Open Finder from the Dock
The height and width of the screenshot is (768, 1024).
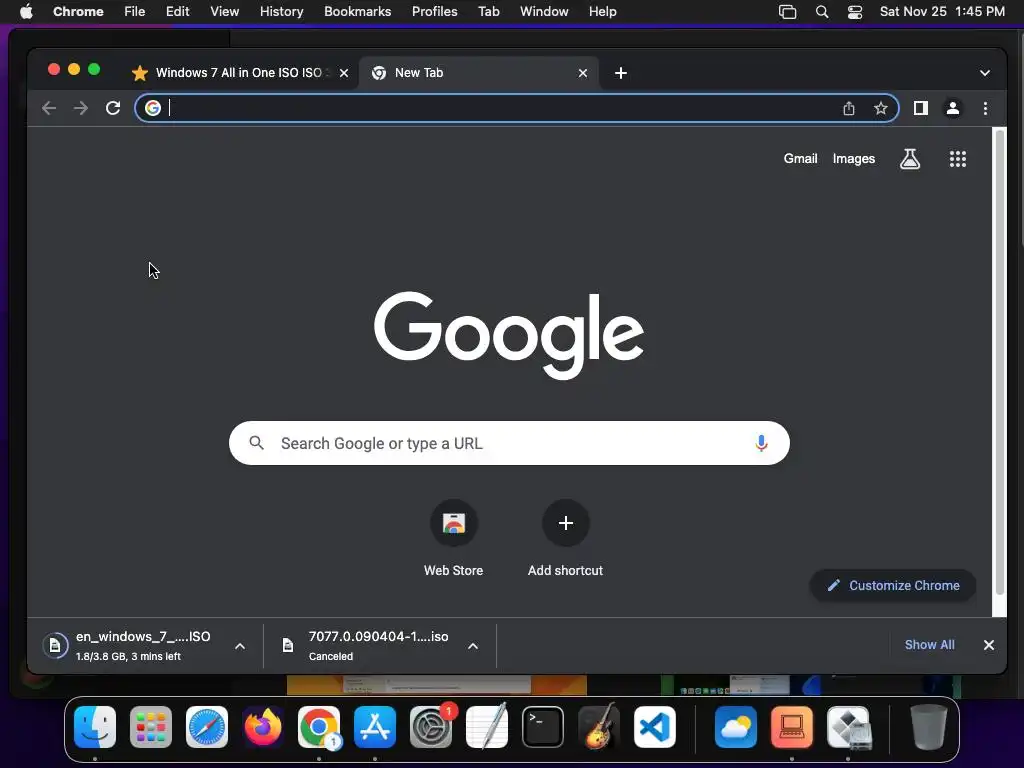pyautogui.click(x=95, y=727)
